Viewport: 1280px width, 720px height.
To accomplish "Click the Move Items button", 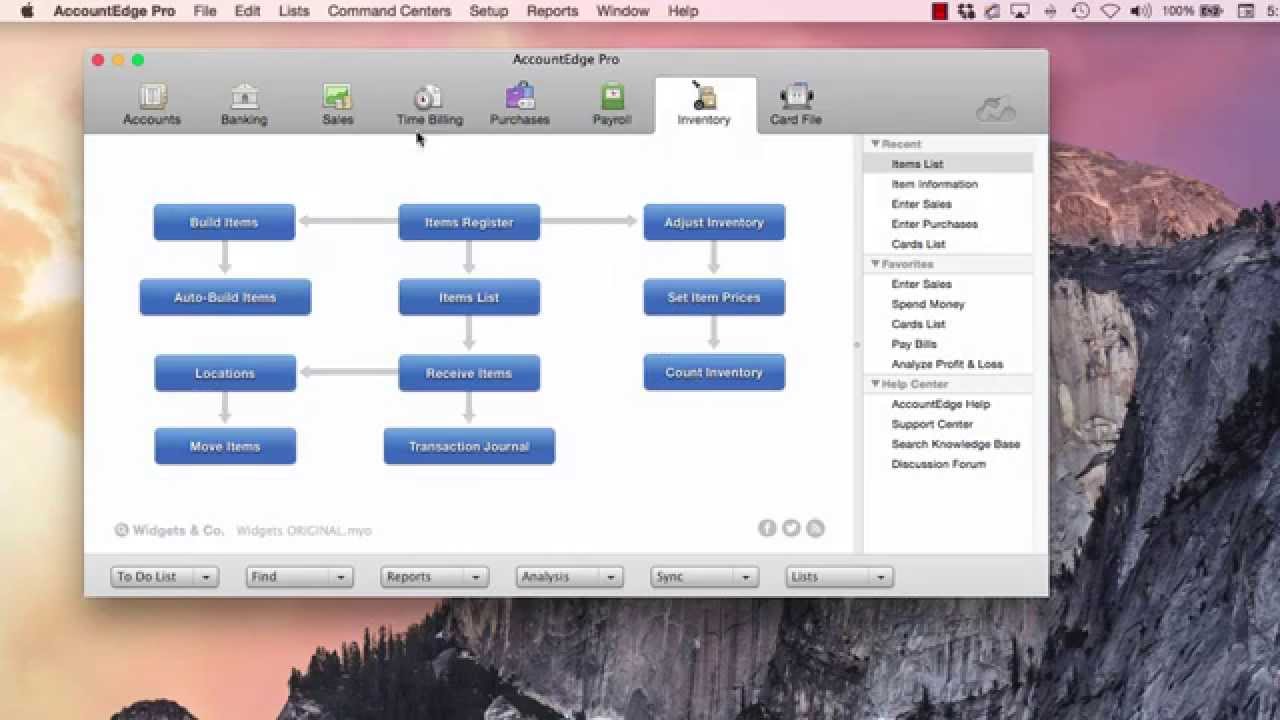I will [225, 446].
